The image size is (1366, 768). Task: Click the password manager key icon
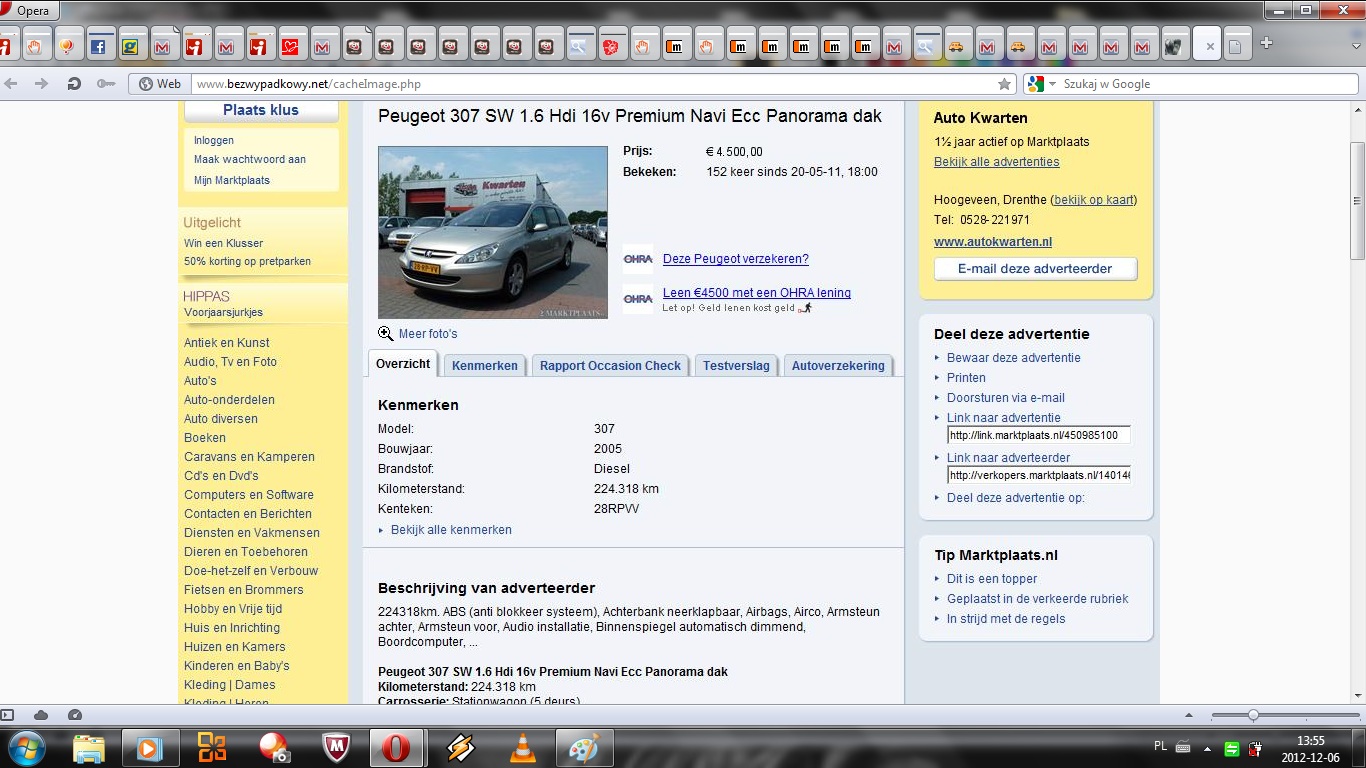coord(105,84)
